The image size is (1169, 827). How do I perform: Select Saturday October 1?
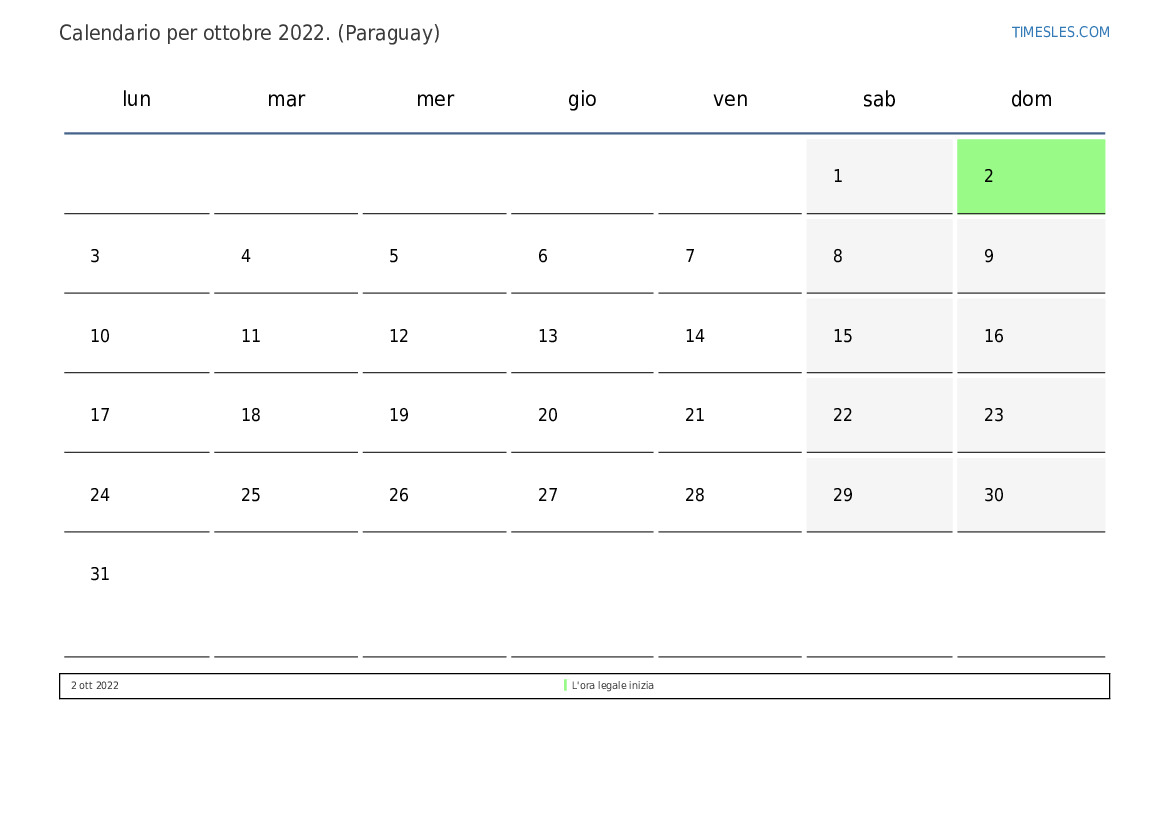coord(879,176)
